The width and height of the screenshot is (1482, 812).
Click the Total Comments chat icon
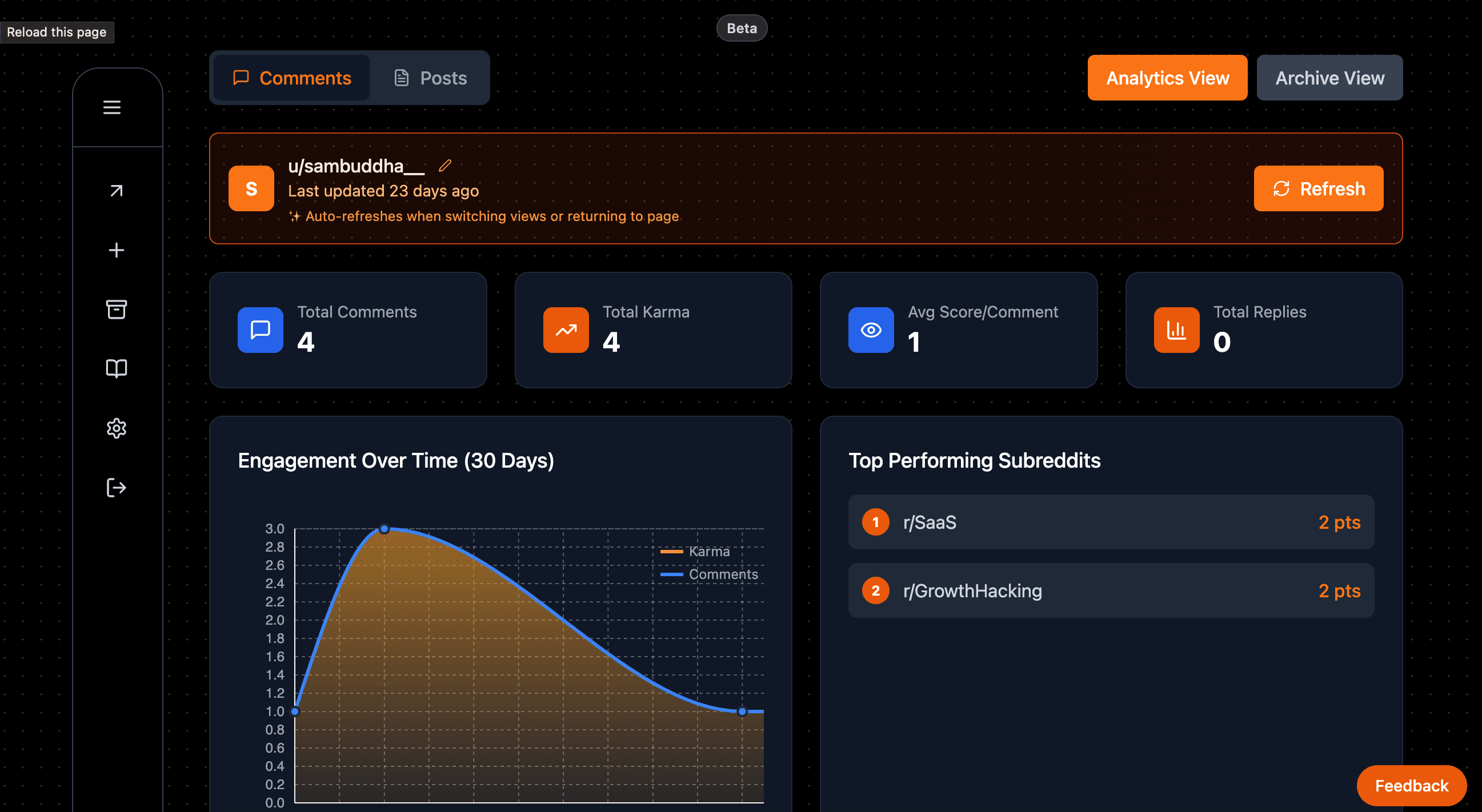(260, 330)
